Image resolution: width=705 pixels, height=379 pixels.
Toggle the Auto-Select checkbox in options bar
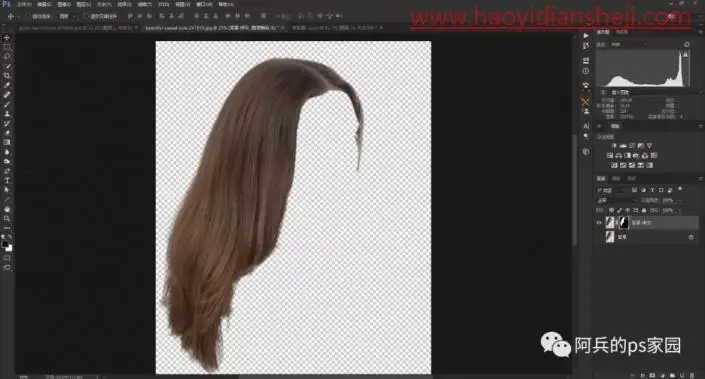(28, 16)
